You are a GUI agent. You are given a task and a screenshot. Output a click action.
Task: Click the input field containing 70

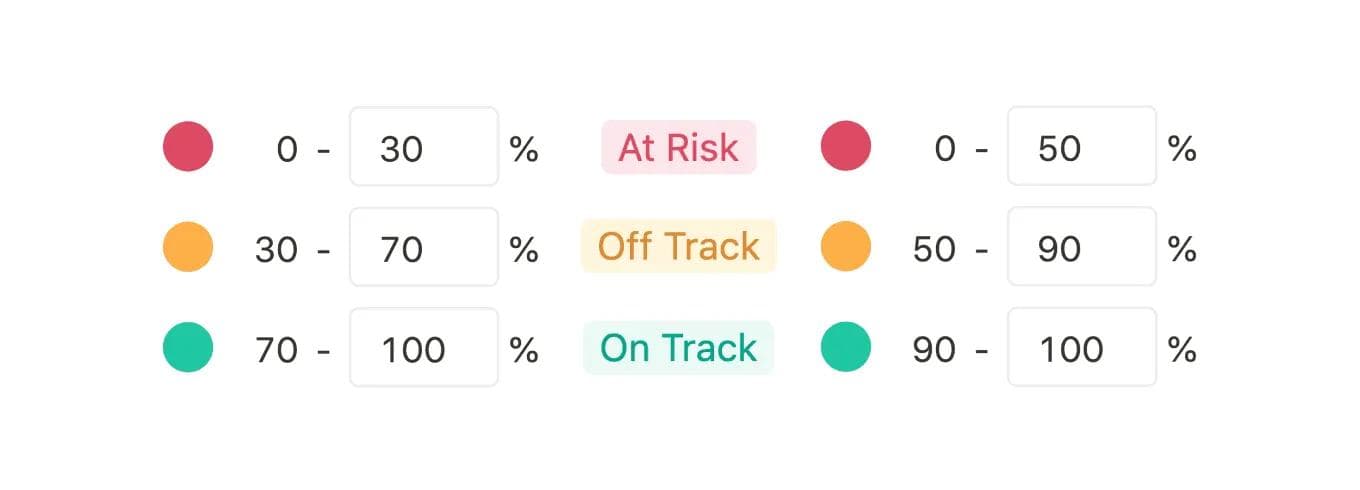pos(423,247)
